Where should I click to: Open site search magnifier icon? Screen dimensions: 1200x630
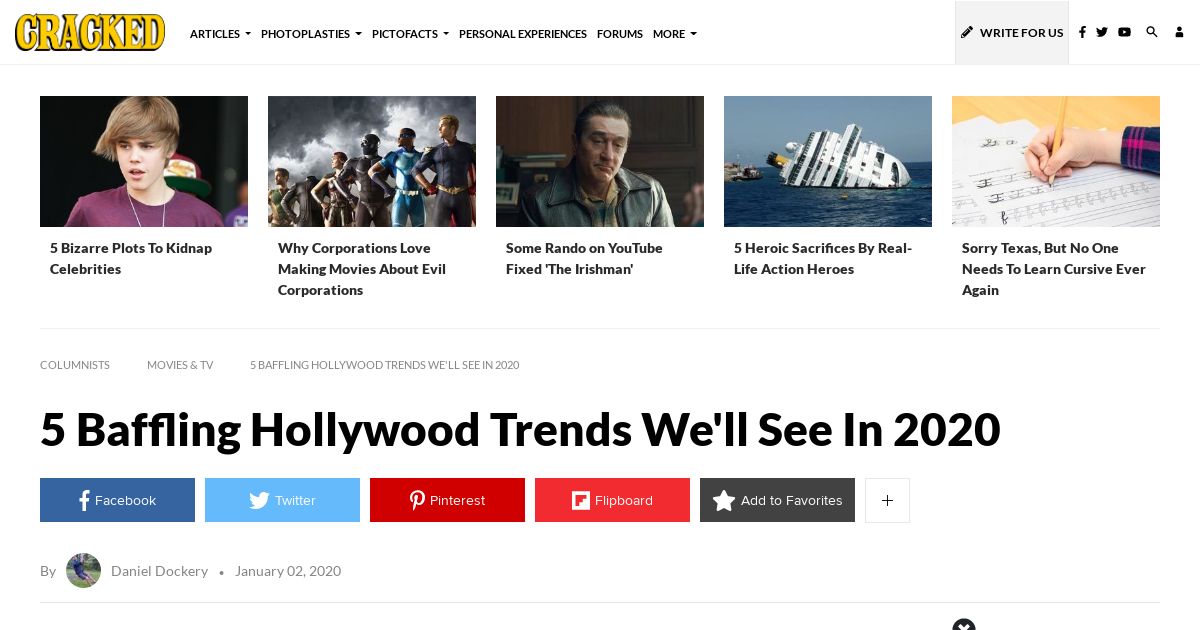point(1152,32)
